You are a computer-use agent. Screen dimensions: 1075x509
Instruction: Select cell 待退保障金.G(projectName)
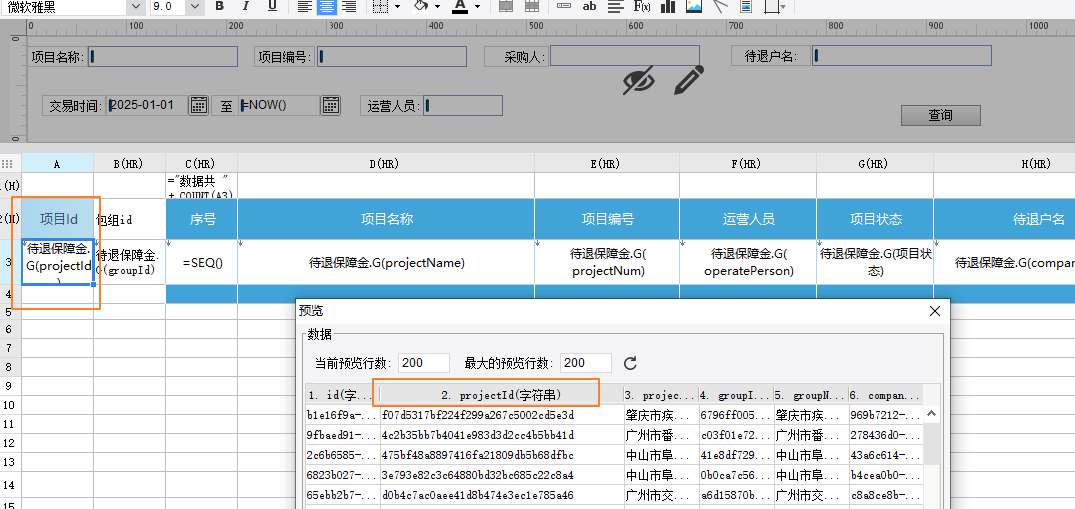pyautogui.click(x=386, y=262)
